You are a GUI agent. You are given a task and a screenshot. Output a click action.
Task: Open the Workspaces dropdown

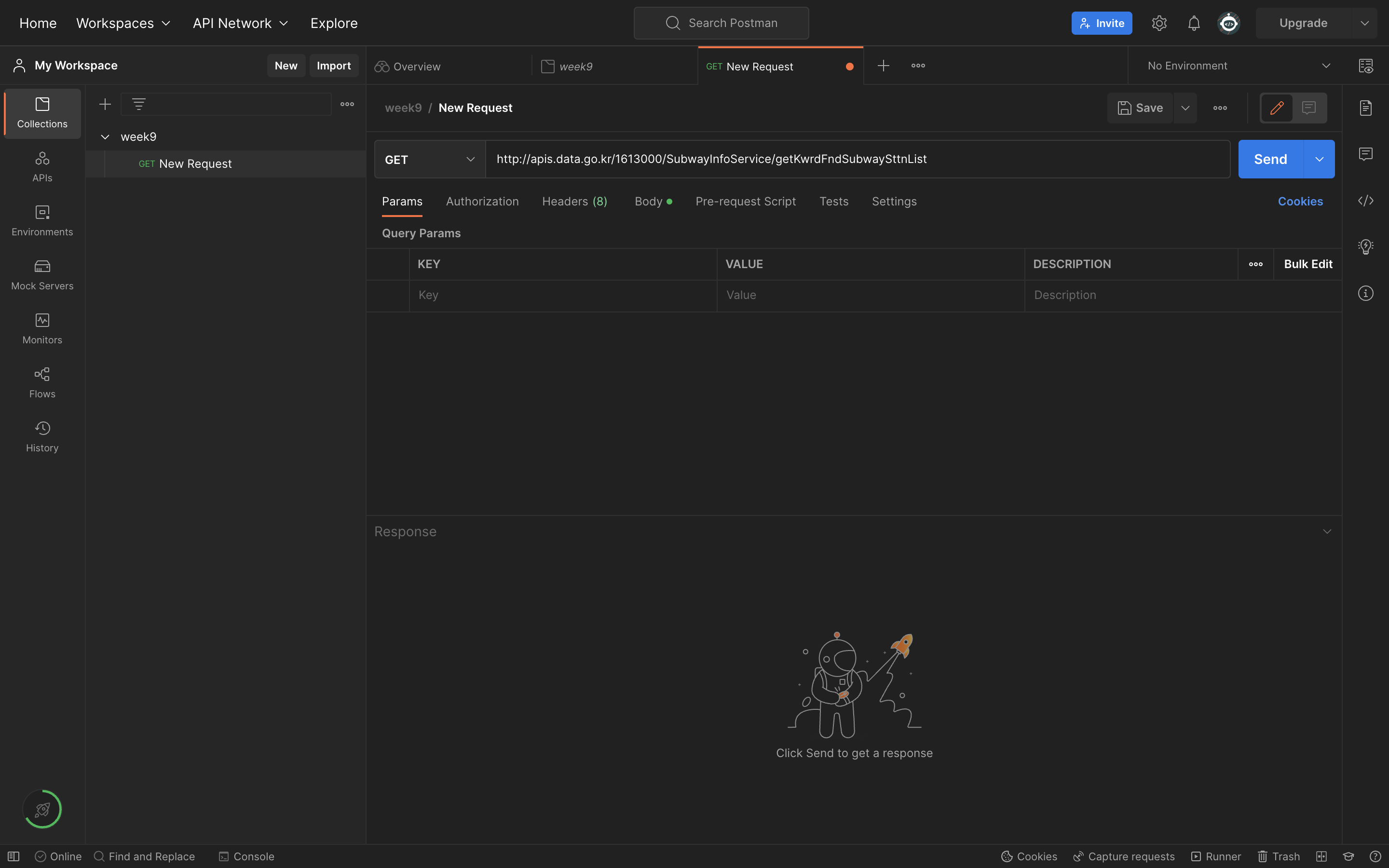coord(123,23)
